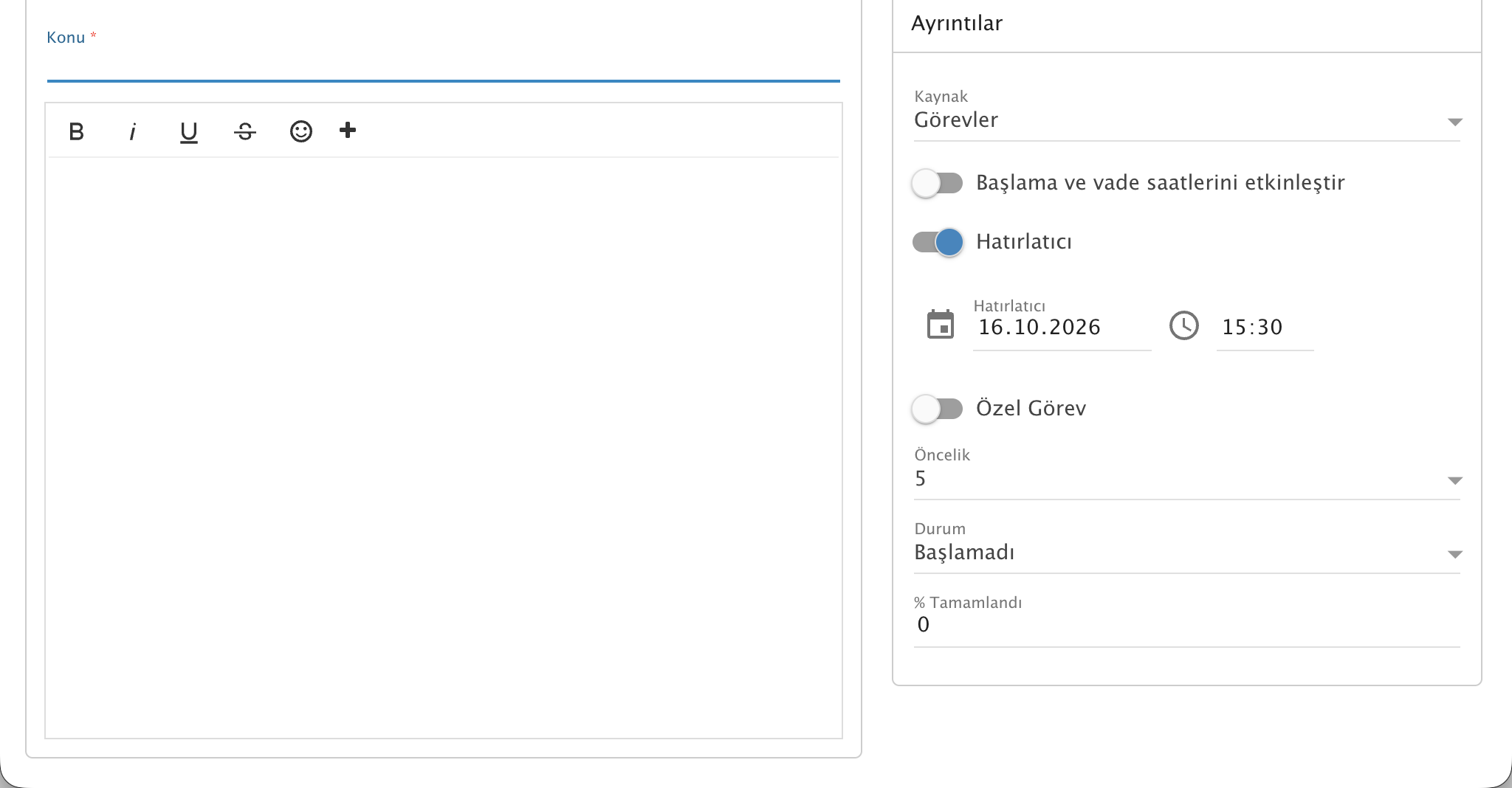Open the Durum dropdown

[x=1187, y=552]
